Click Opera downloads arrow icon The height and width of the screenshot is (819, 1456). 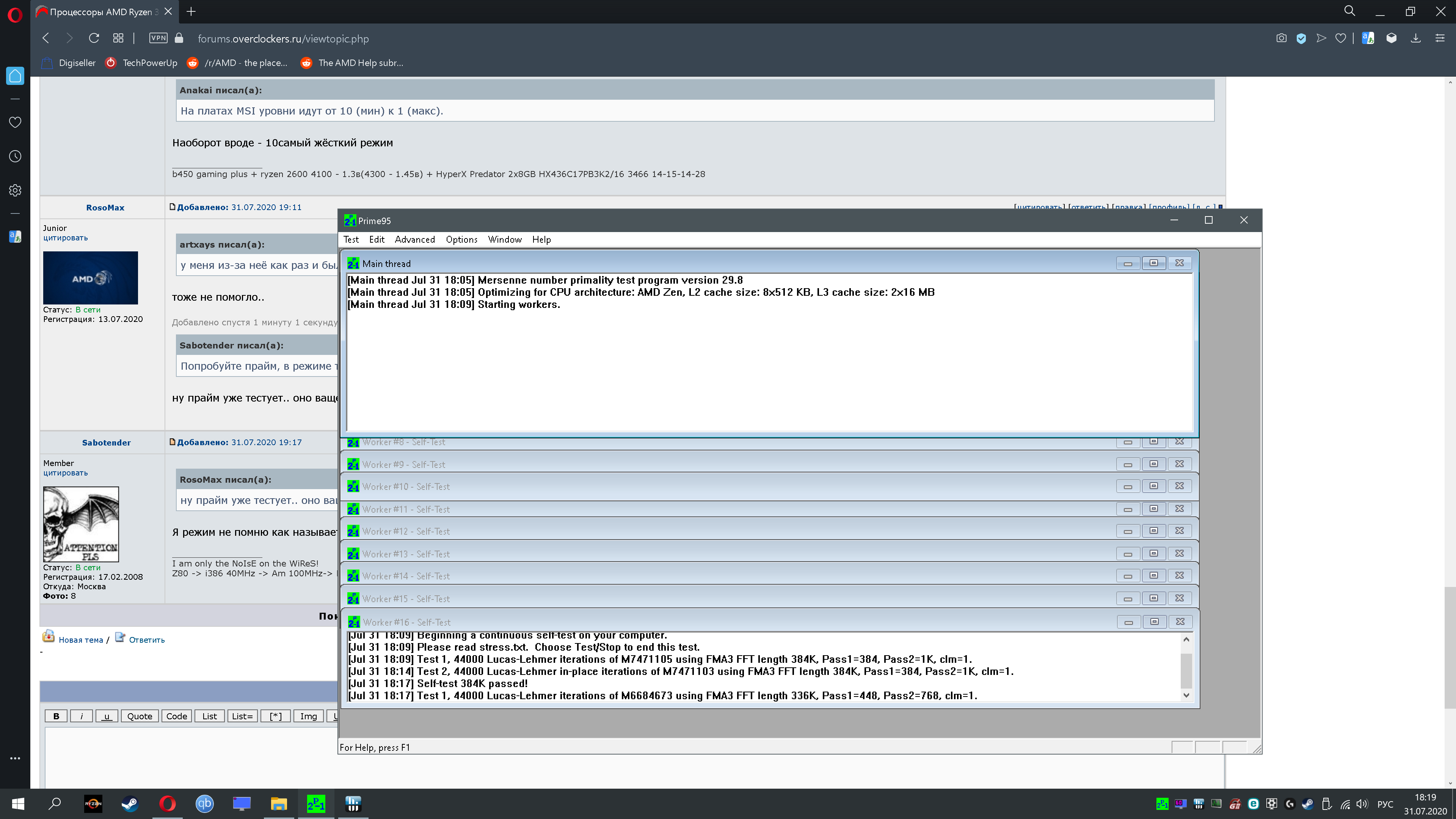click(1415, 38)
